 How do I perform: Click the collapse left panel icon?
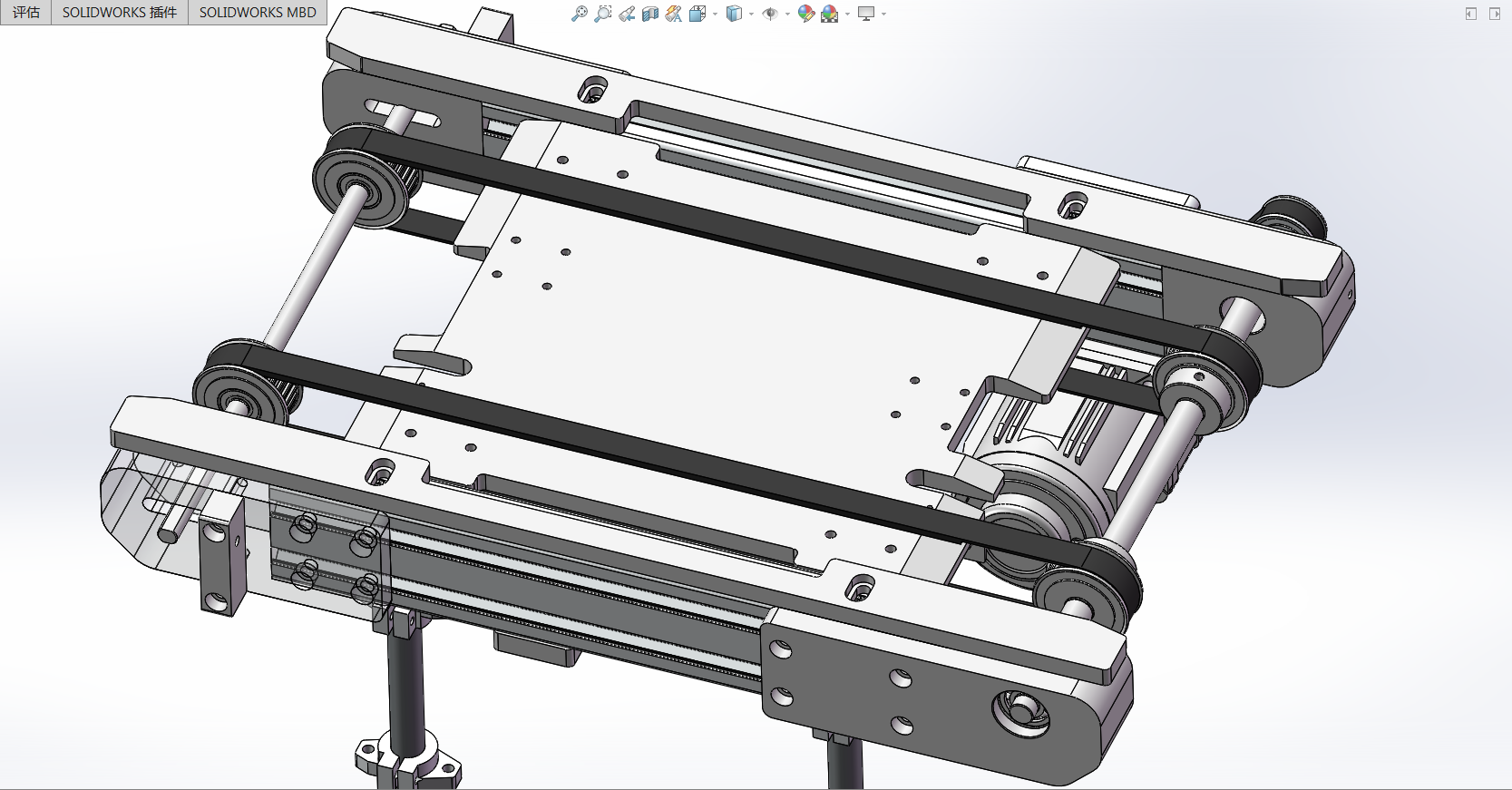1471,14
